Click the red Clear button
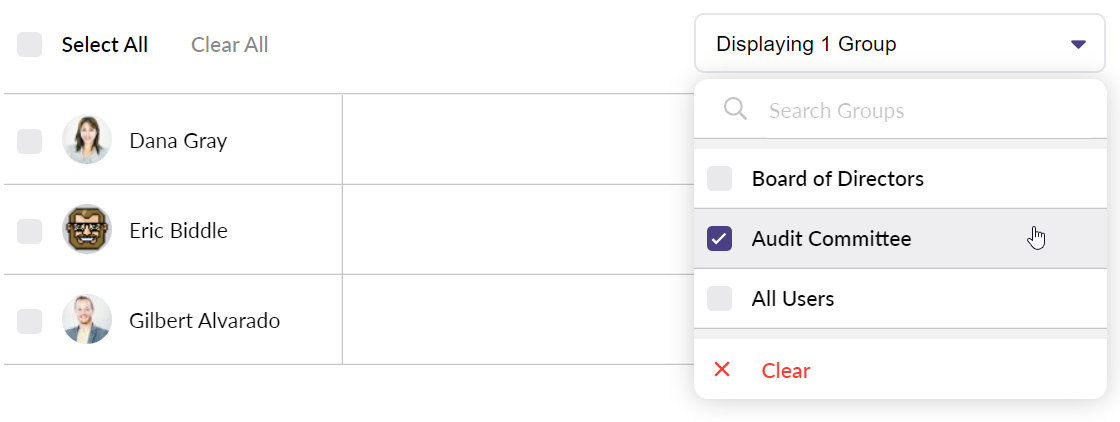Viewport: 1120px width, 422px height. click(x=786, y=371)
